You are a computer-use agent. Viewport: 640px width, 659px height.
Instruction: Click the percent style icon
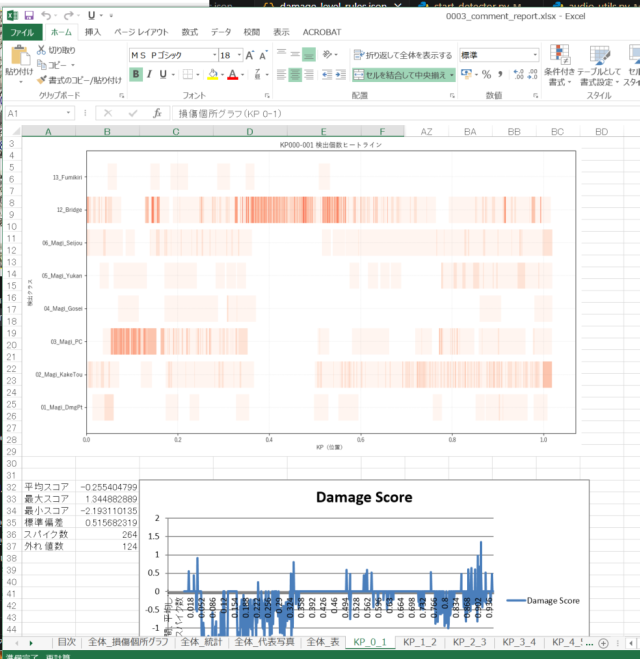click(x=486, y=74)
